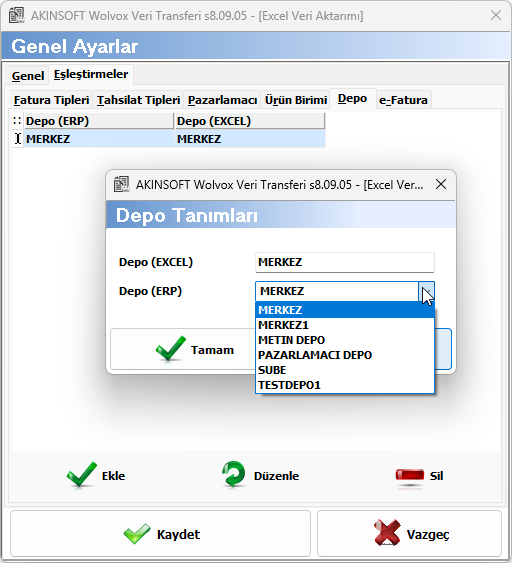Select PAZARLAMACI DEPO option
This screenshot has height=563, width=512.
coord(345,355)
